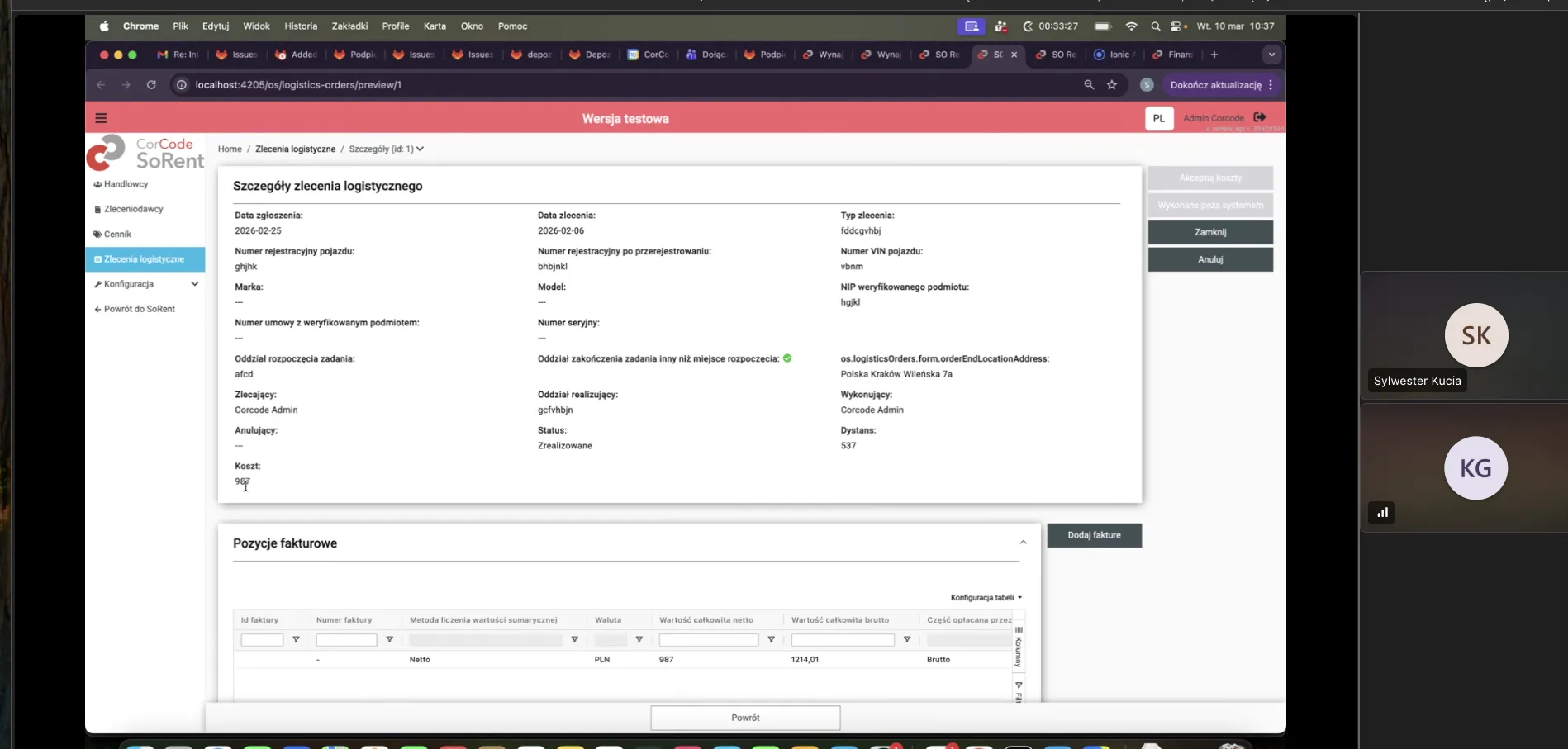Select the Handlowcy people icon in sidebar
The height and width of the screenshot is (749, 1568).
[x=97, y=184]
